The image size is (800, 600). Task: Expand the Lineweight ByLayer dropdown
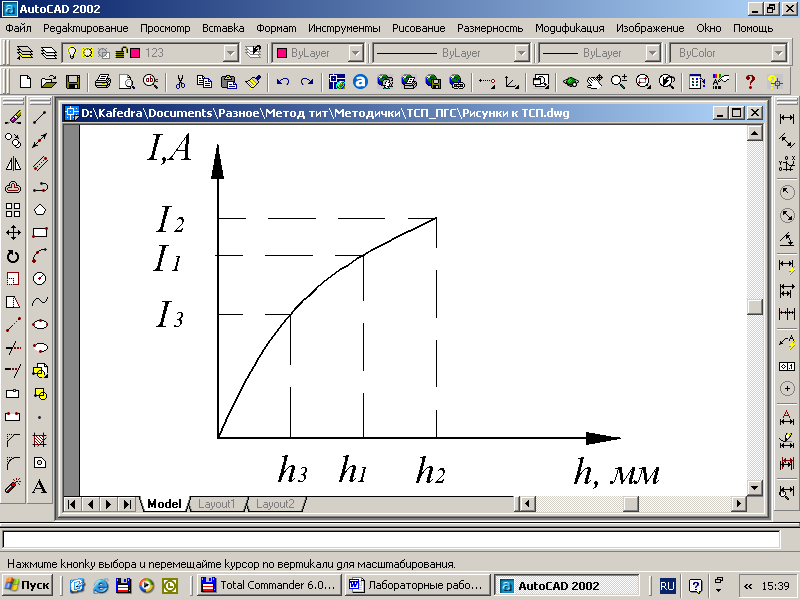pyautogui.click(x=653, y=53)
